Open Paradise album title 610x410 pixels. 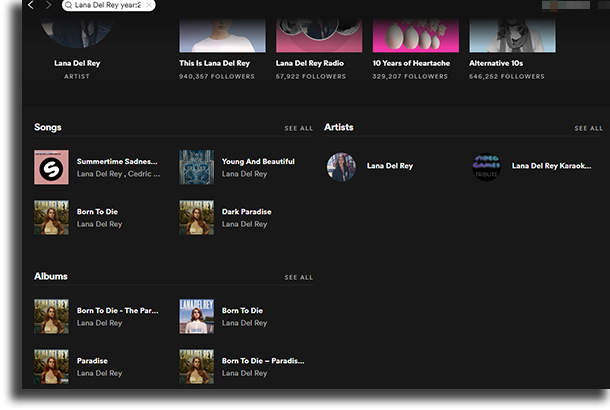(92, 361)
